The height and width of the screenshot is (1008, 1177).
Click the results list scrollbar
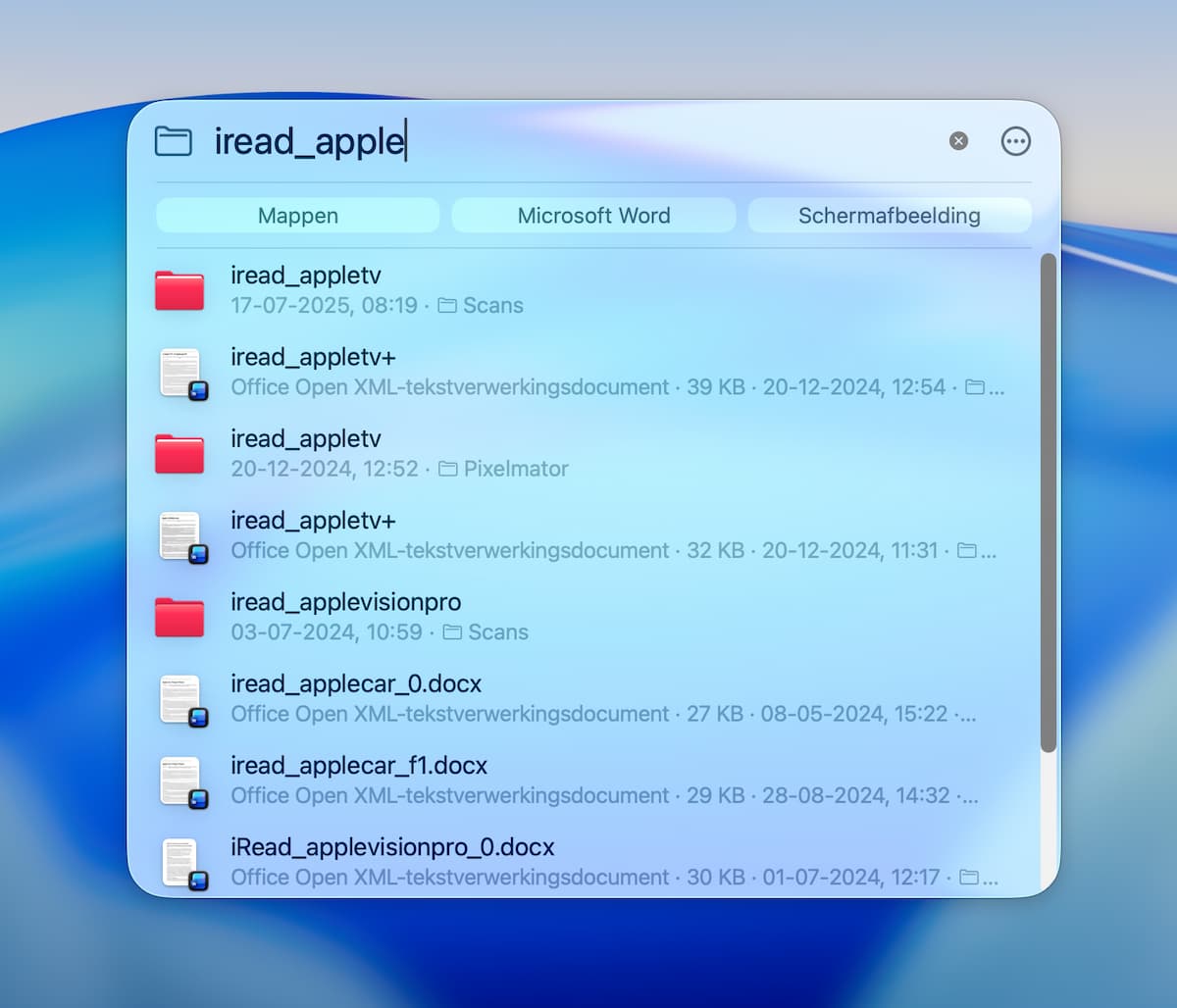click(1048, 502)
